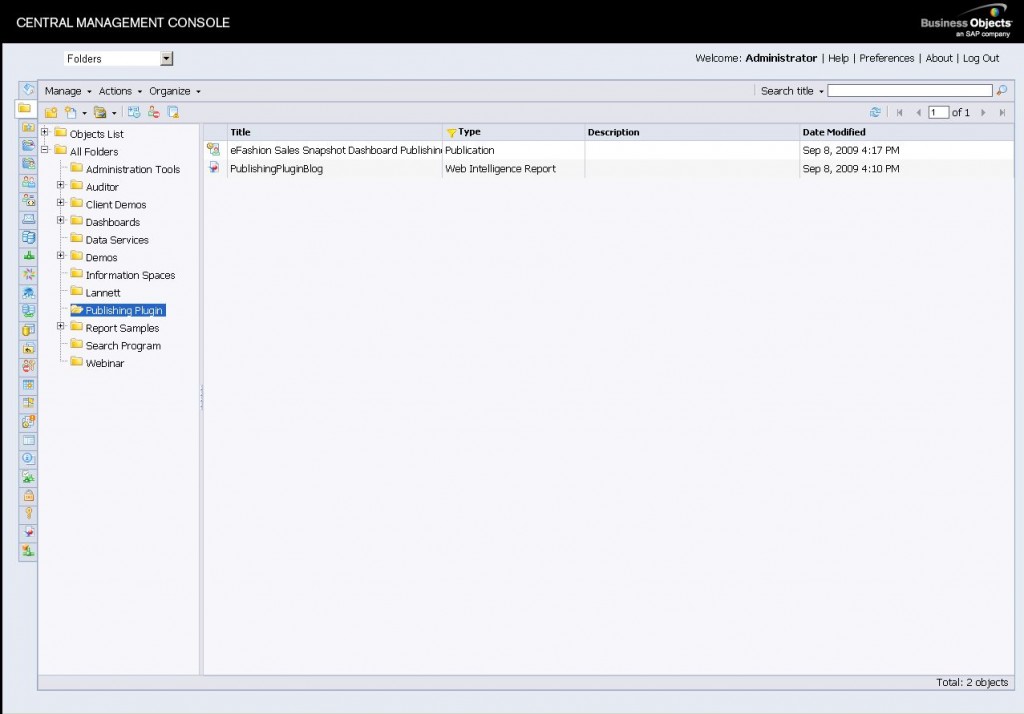Image resolution: width=1024 pixels, height=714 pixels.
Task: Open the Organize menu
Action: 174,91
